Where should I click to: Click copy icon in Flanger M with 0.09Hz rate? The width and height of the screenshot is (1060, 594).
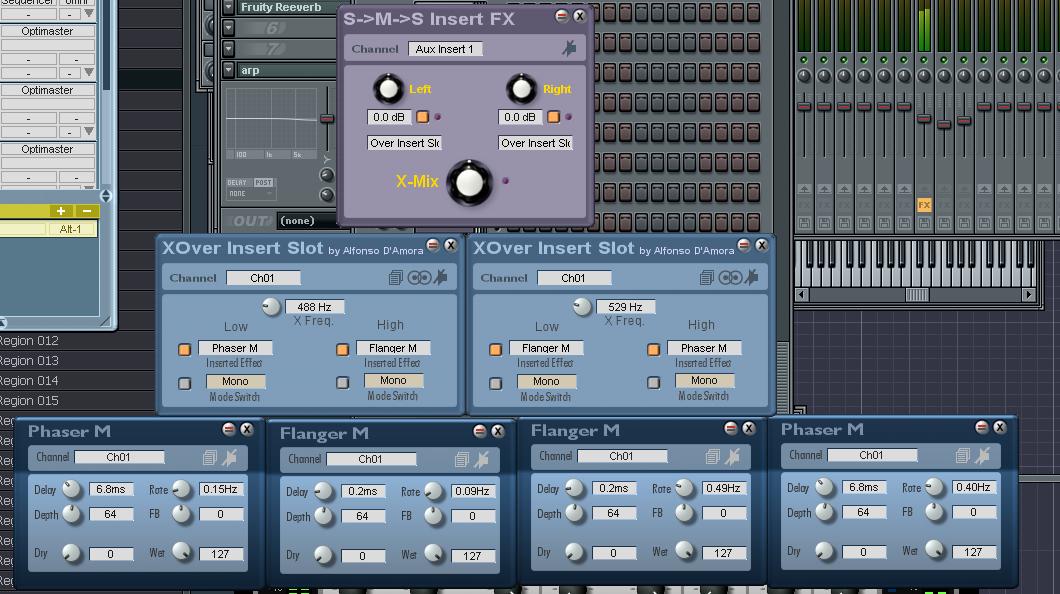click(x=462, y=460)
